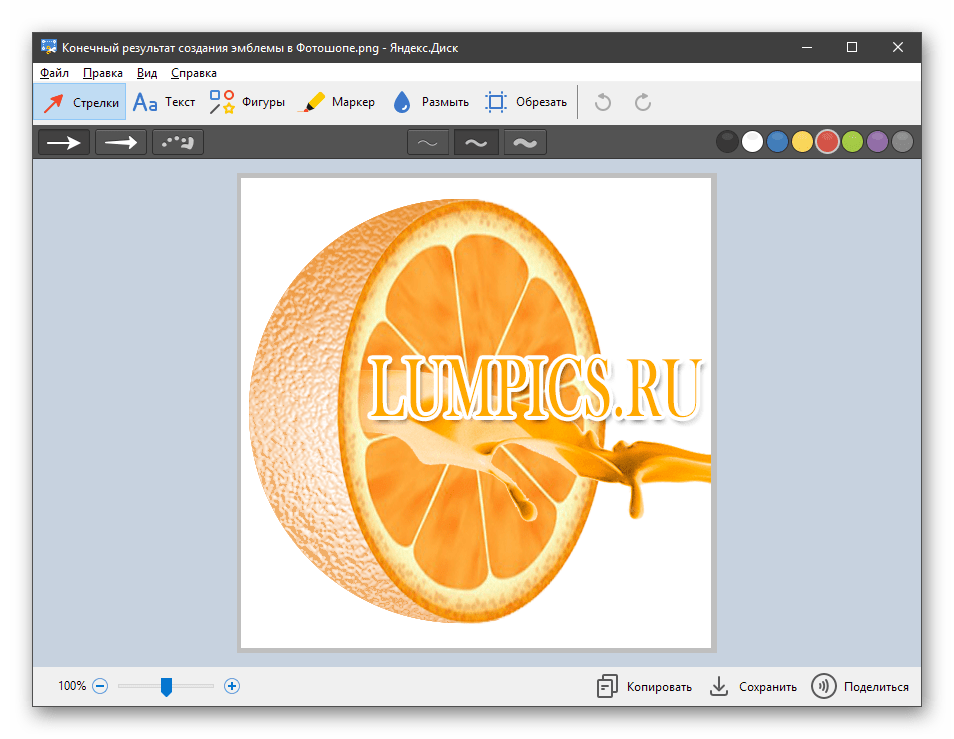Activate the Маркер highlighter tool
The width and height of the screenshot is (954, 739).
(338, 102)
